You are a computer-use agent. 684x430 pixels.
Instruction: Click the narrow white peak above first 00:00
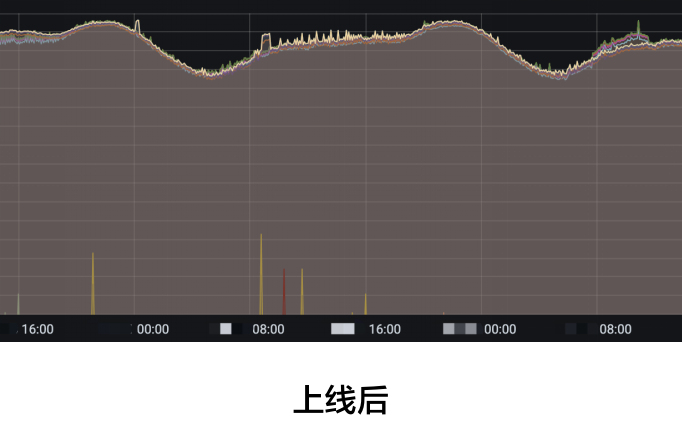(137, 24)
